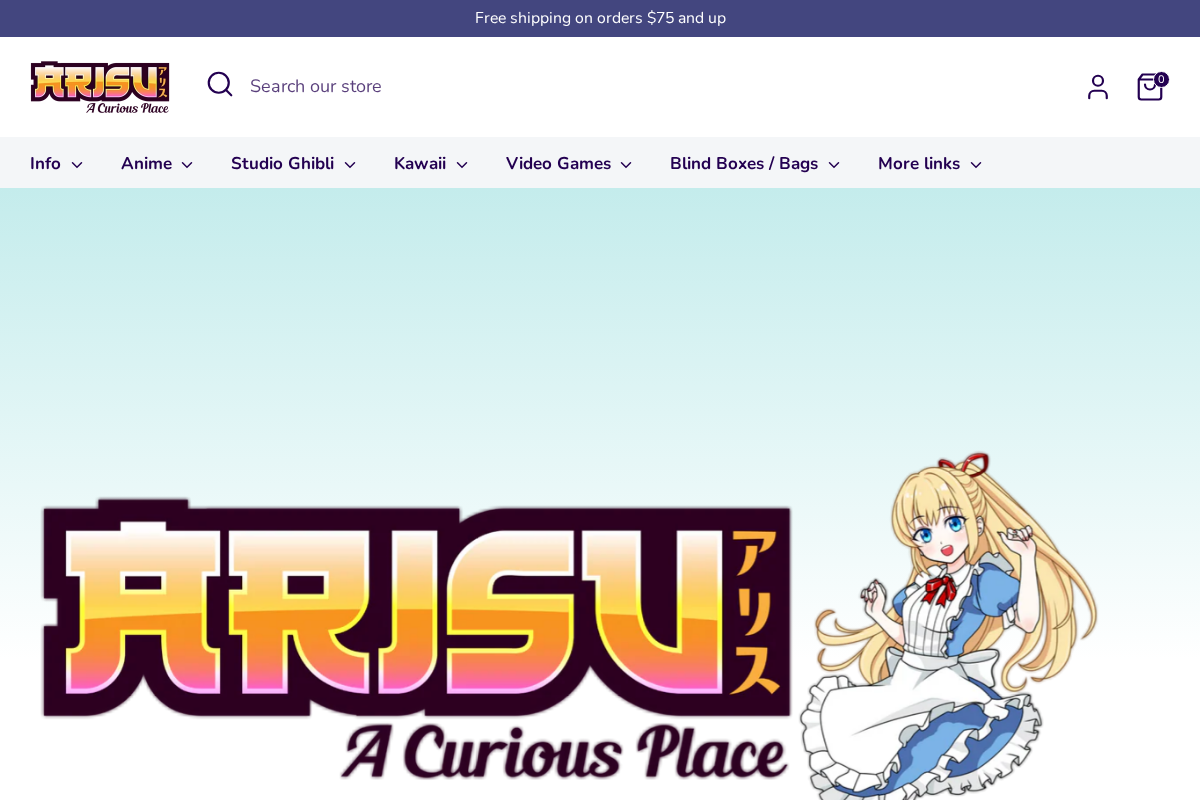The height and width of the screenshot is (800, 1200).
Task: Select the Anime menu item
Action: click(146, 163)
